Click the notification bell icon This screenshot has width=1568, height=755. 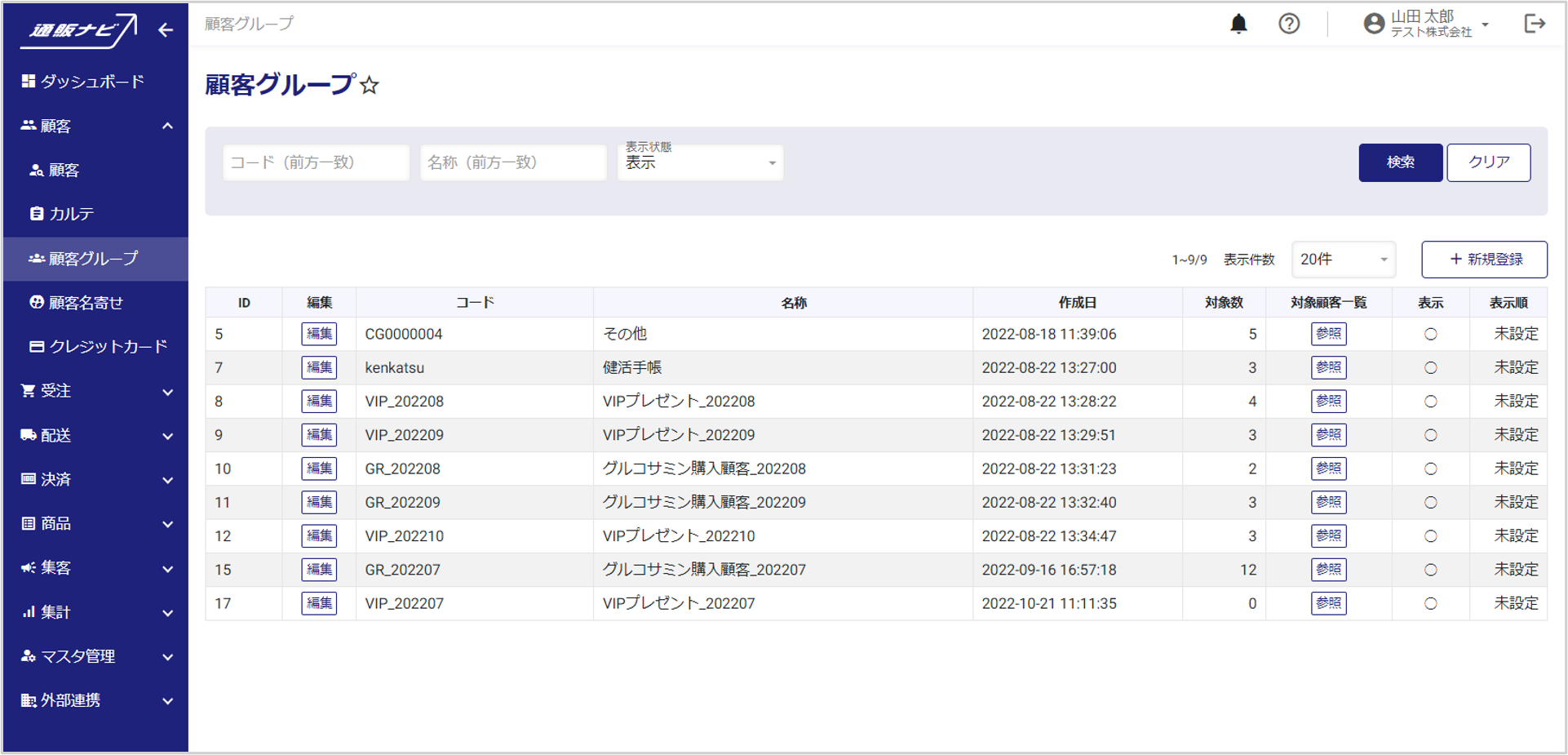tap(1238, 24)
